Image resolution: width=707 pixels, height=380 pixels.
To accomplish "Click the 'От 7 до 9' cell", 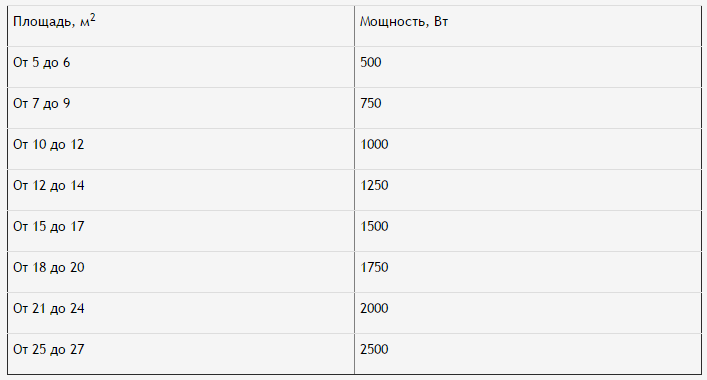I will [181, 108].
